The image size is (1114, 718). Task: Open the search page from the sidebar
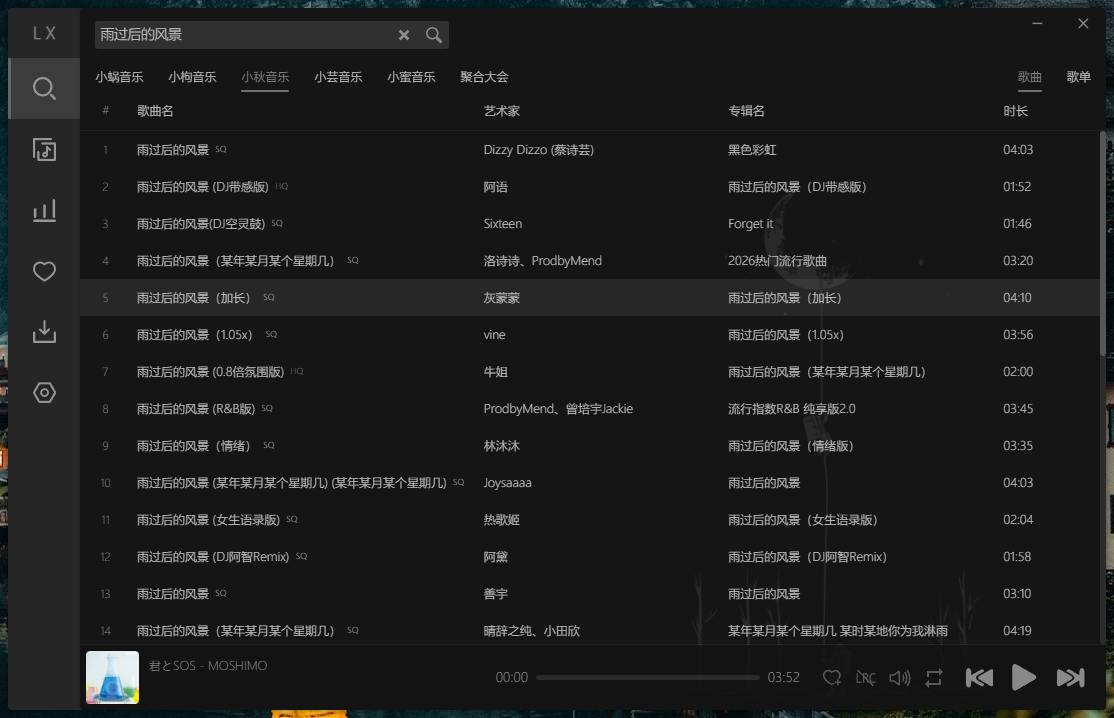(44, 88)
